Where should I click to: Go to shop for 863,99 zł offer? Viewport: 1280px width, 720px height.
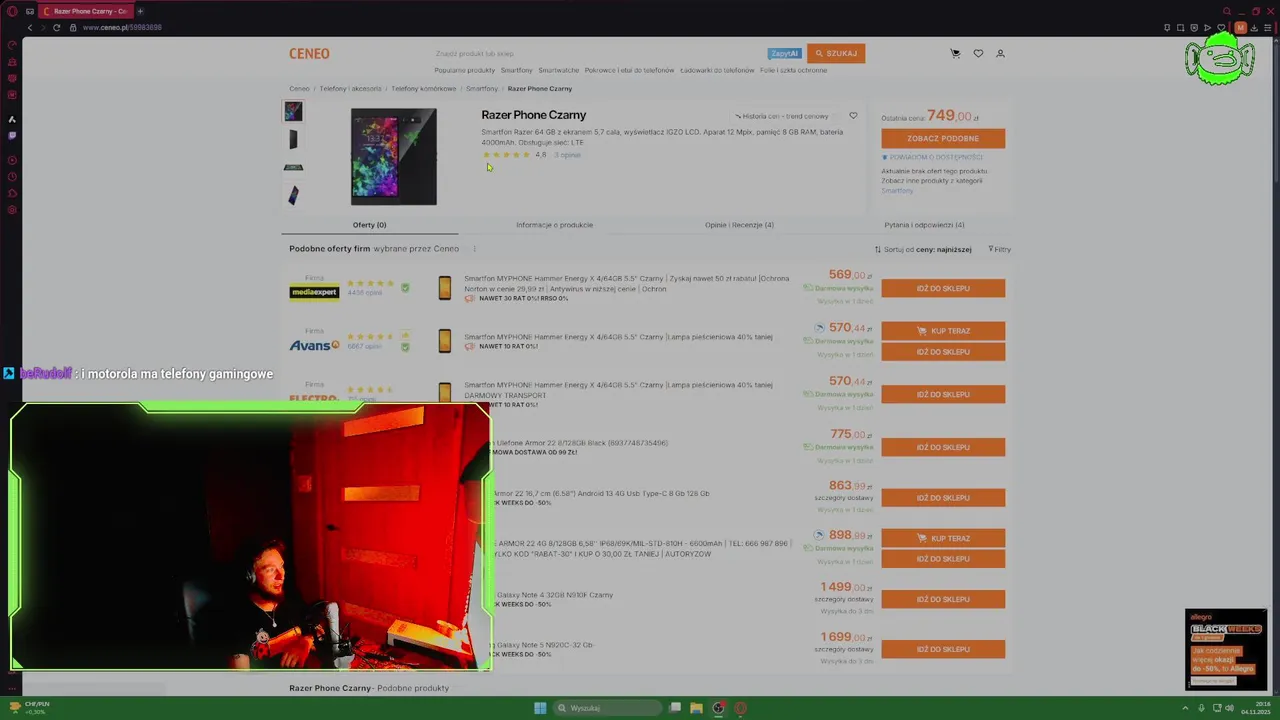coord(943,498)
